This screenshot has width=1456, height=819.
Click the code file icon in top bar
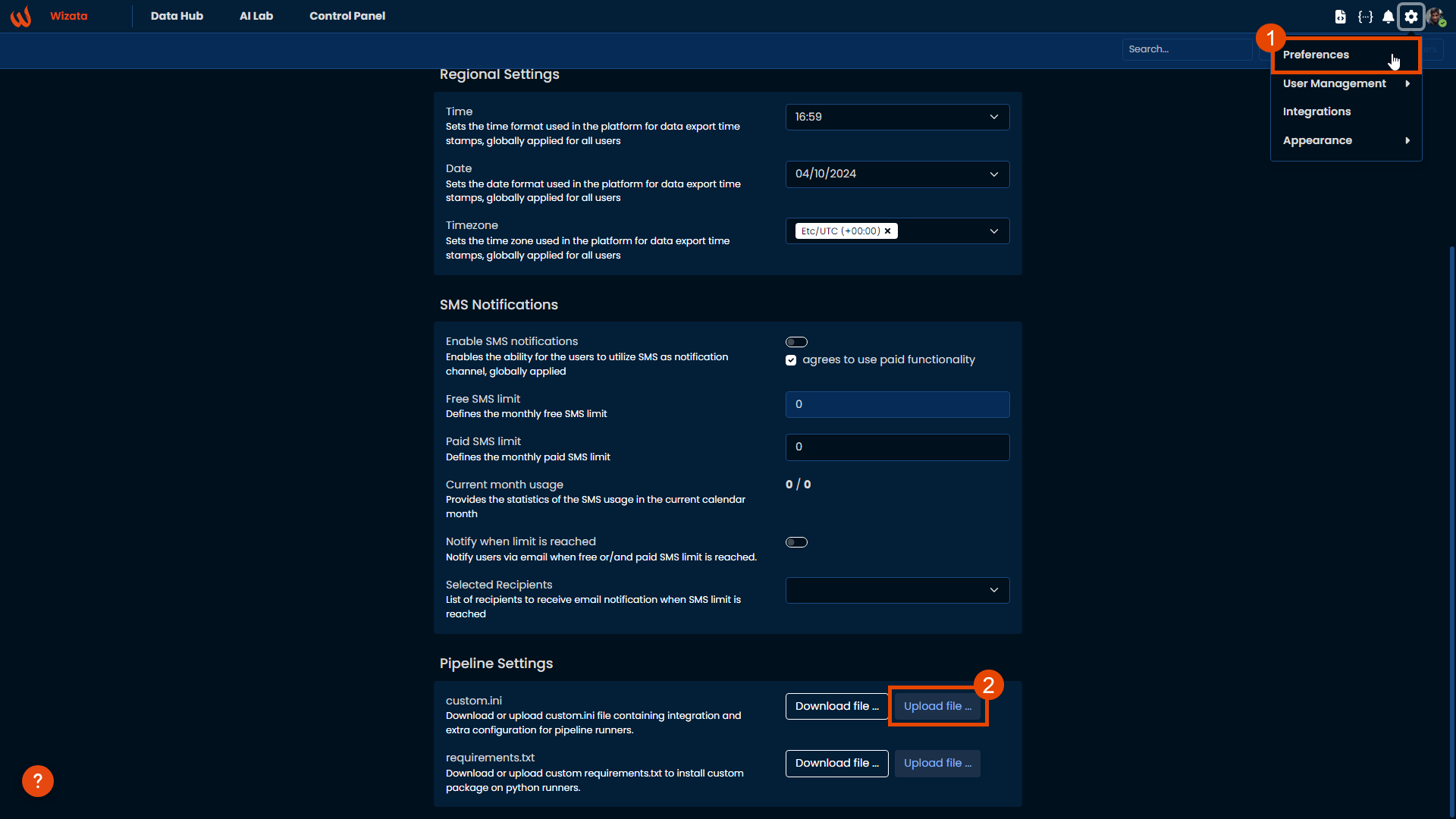click(x=1341, y=17)
